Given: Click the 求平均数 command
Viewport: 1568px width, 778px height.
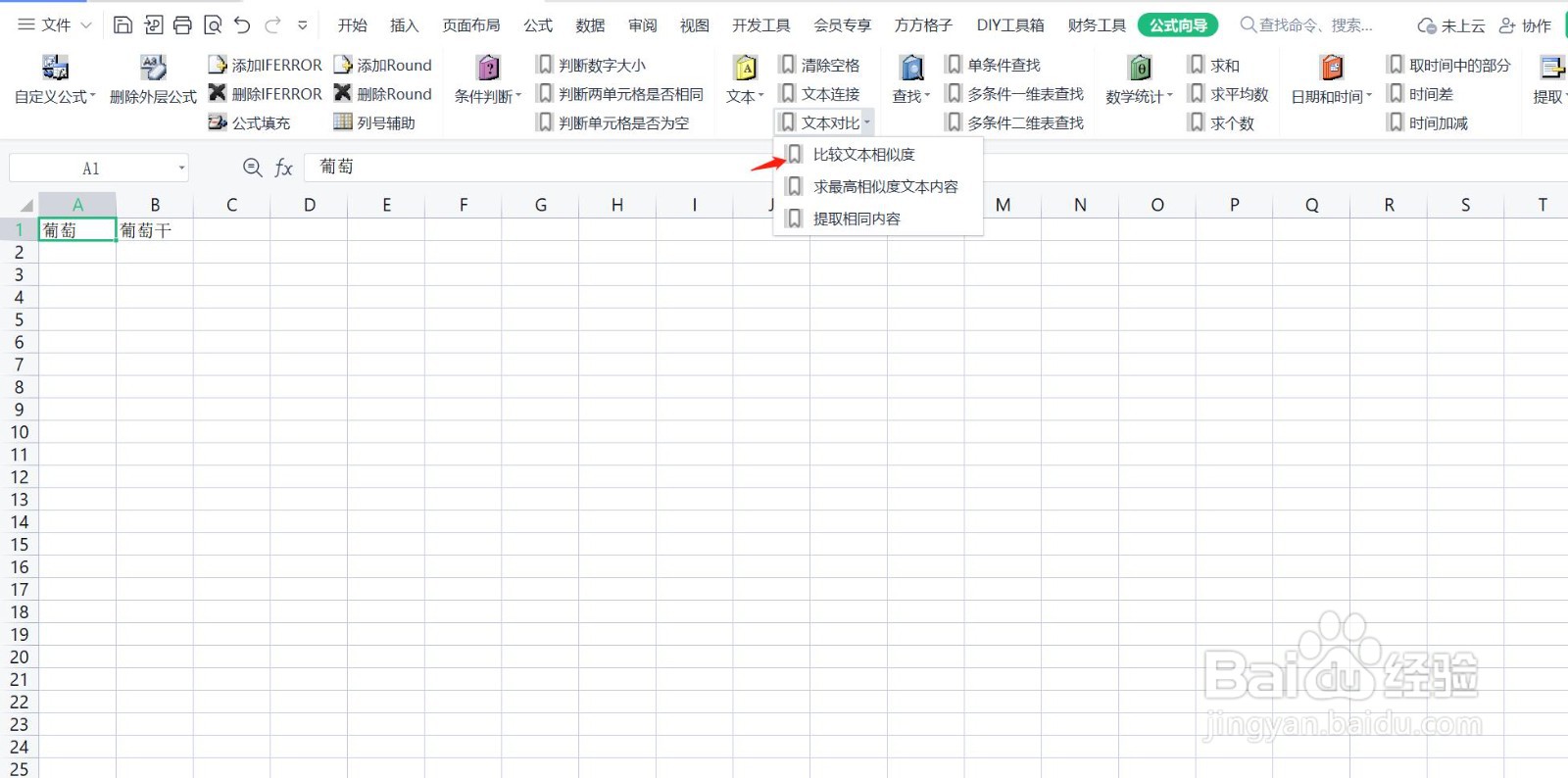Looking at the screenshot, I should (x=1228, y=94).
